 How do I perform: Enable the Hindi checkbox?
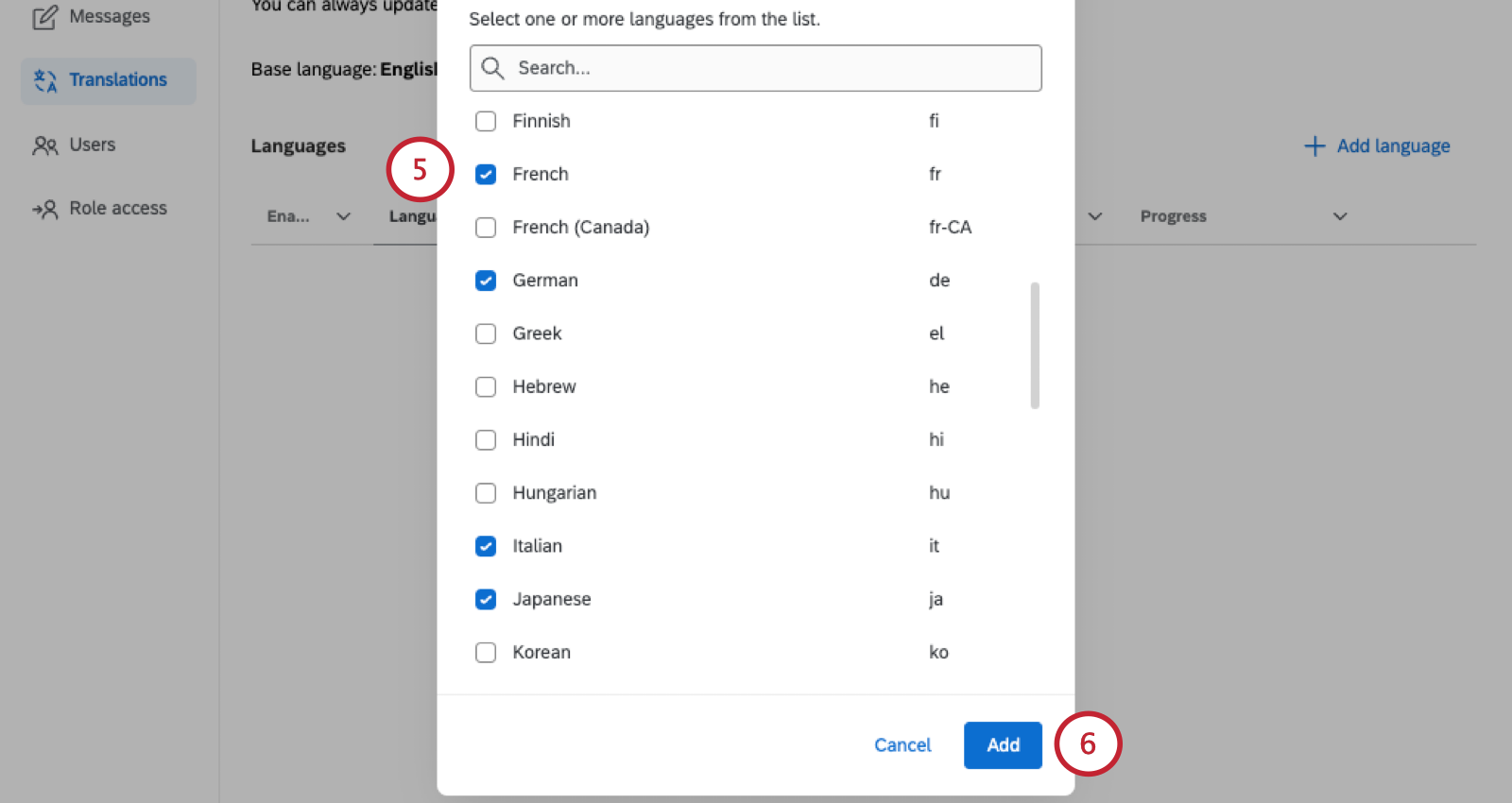486,440
